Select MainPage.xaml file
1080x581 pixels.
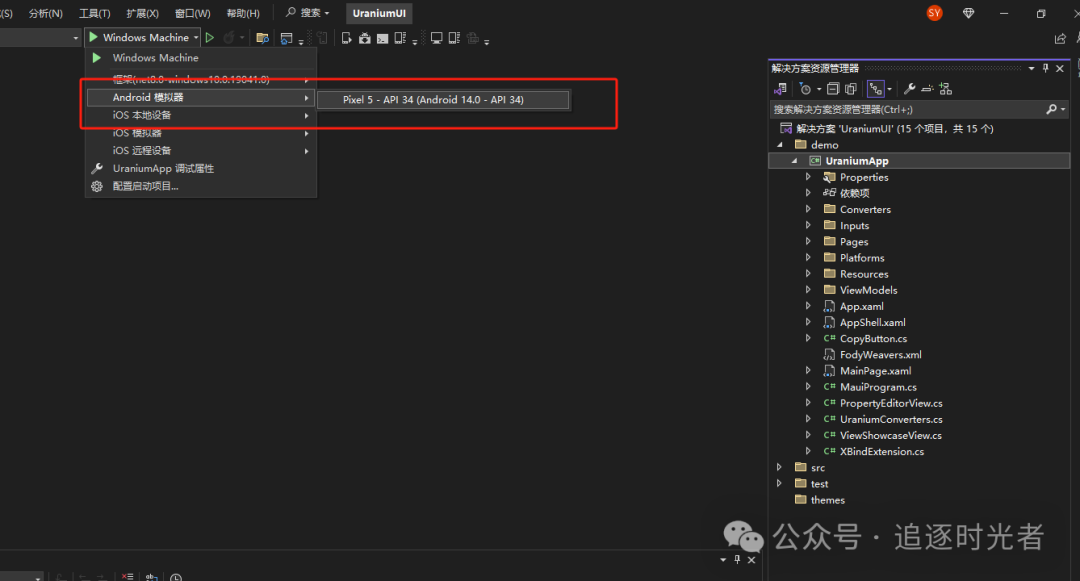point(875,370)
